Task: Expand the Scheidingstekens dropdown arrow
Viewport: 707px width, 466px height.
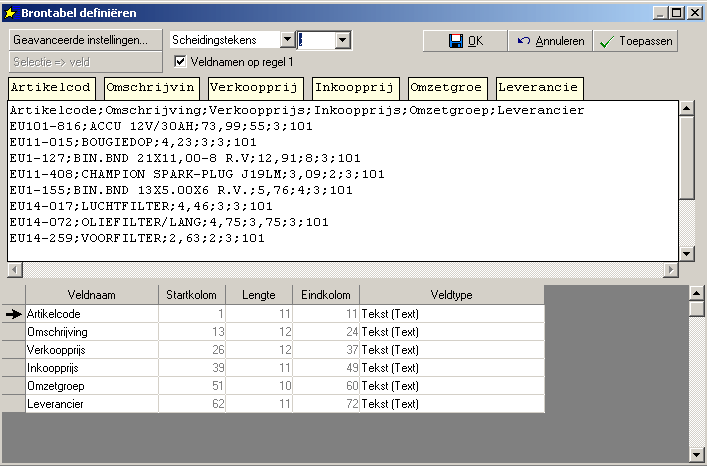Action: pyautogui.click(x=287, y=40)
